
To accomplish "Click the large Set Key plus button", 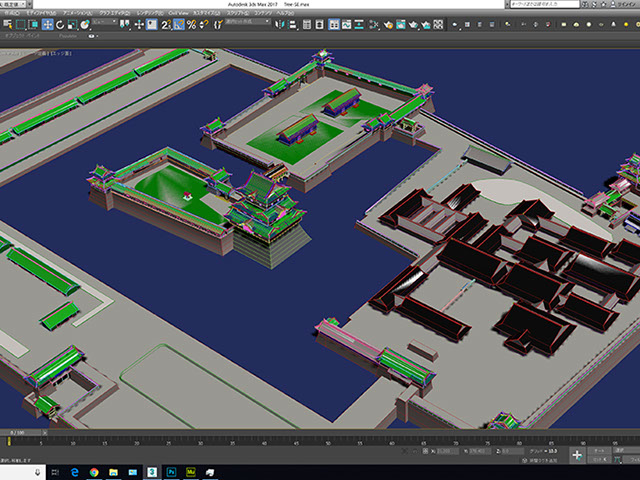I will click(x=577, y=454).
